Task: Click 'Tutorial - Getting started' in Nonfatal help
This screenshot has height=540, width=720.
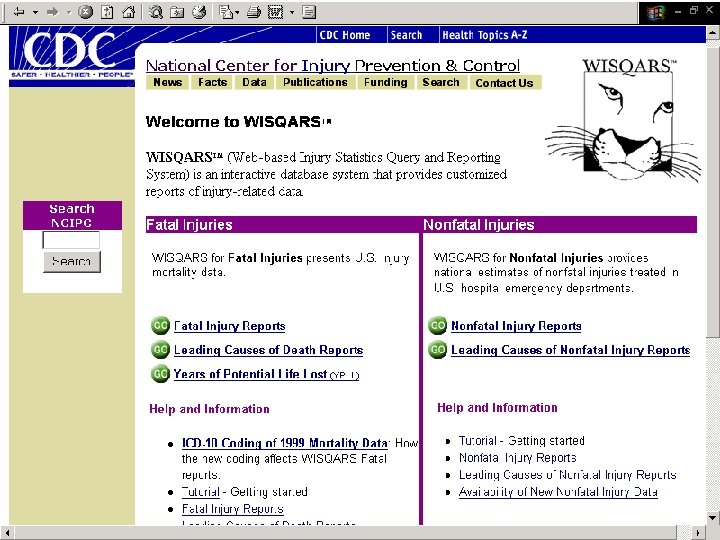Action: tap(522, 441)
